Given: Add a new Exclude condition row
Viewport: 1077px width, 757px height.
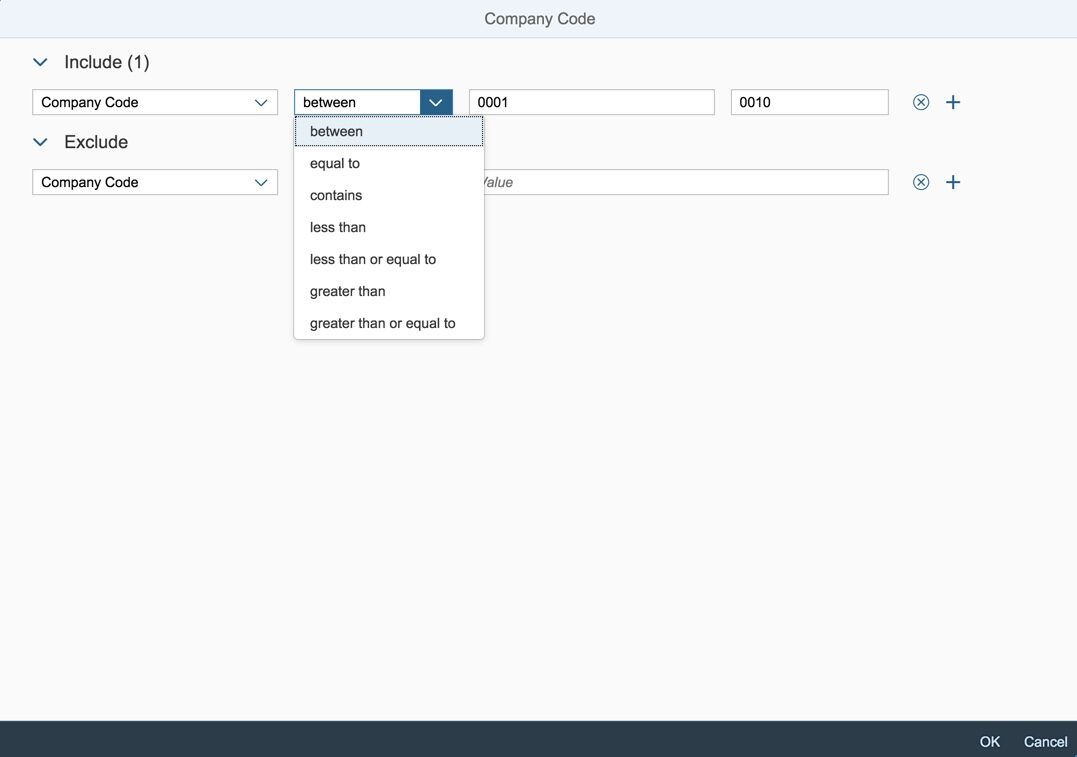Looking at the screenshot, I should coord(953,182).
